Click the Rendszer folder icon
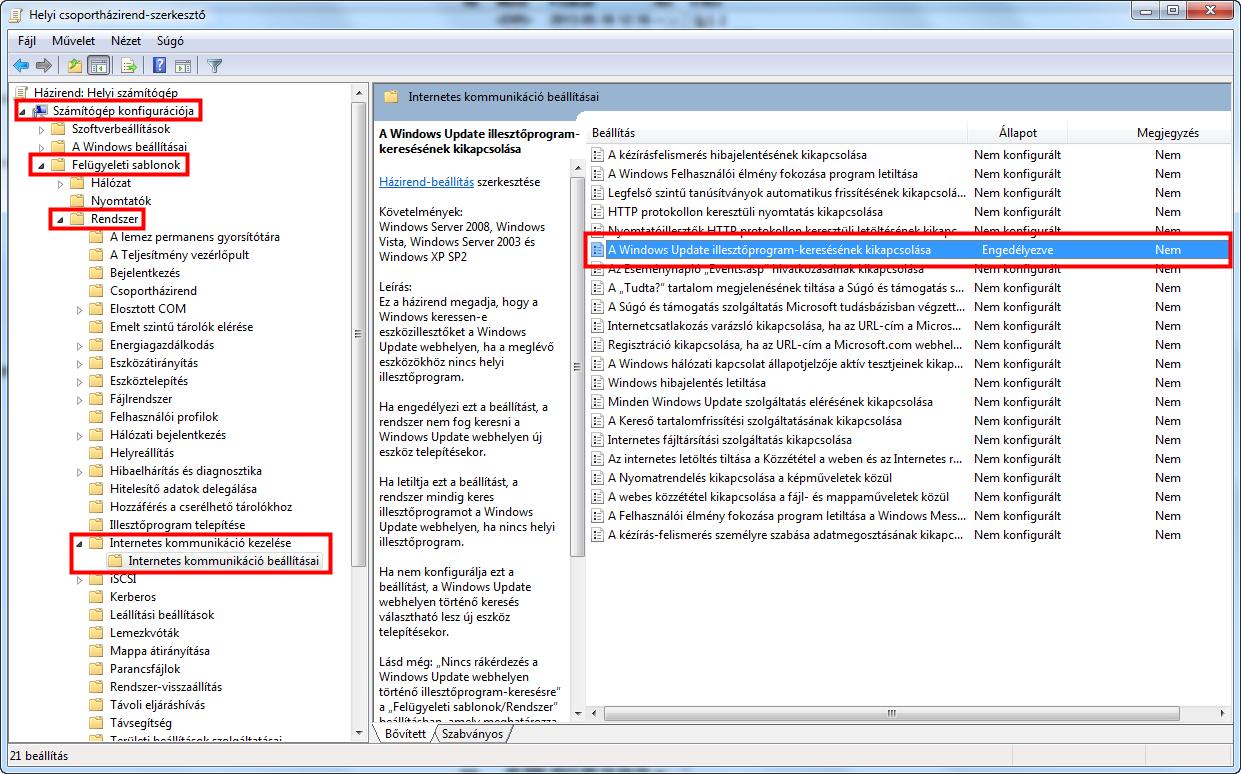 click(78, 218)
